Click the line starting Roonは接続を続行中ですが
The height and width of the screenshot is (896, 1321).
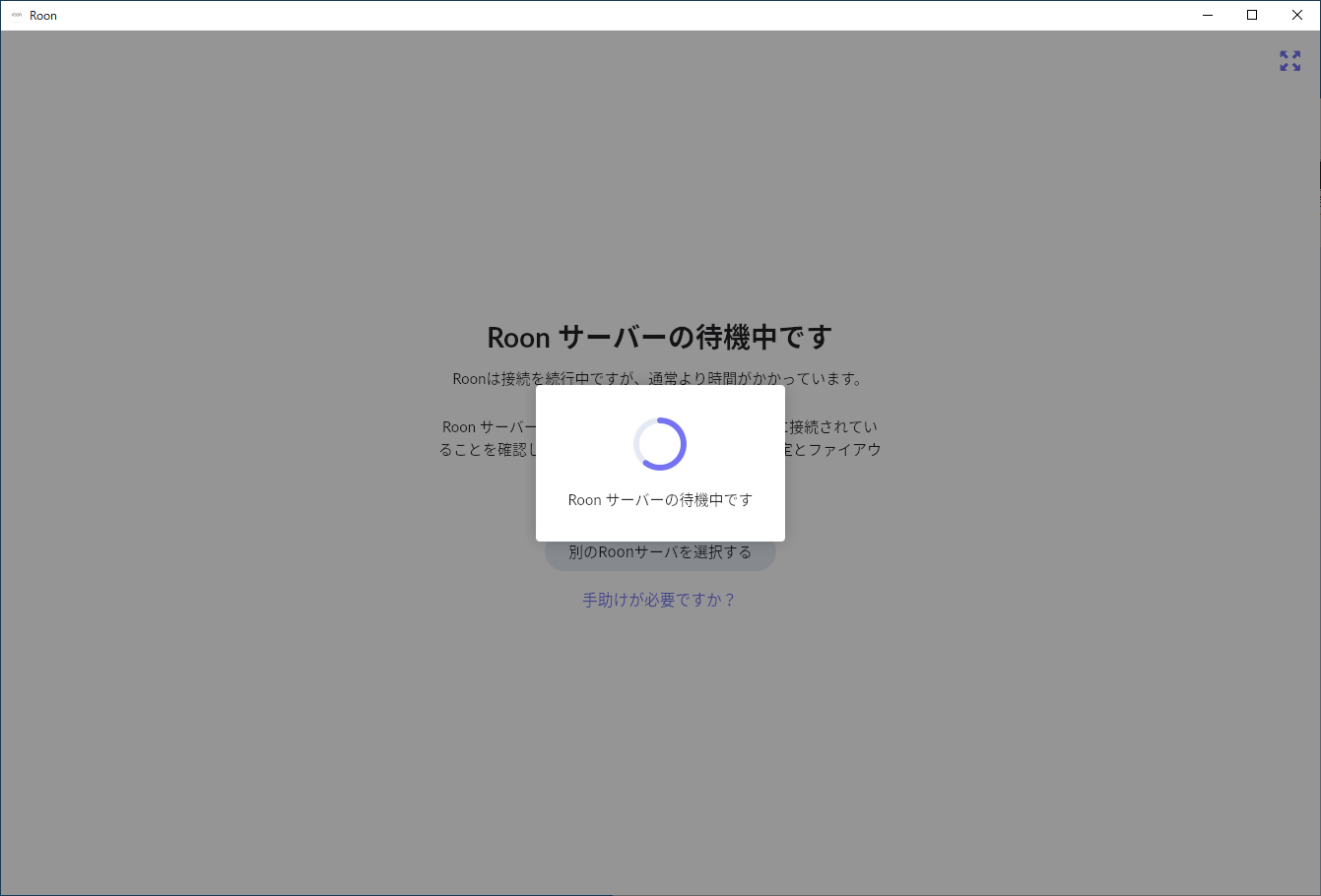[658, 379]
